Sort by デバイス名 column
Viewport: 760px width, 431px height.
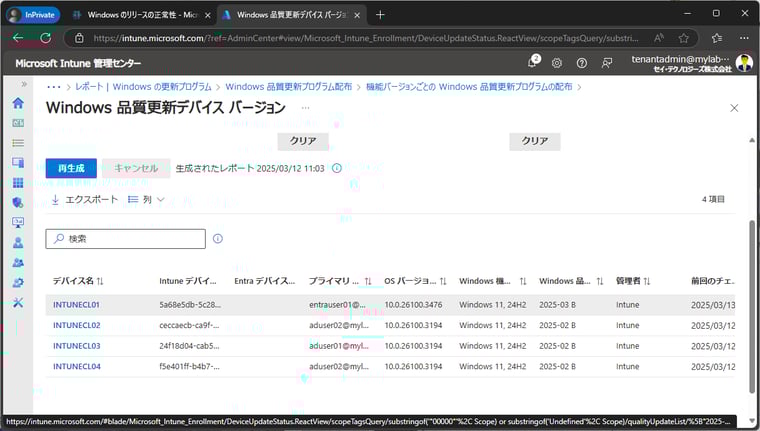pyautogui.click(x=78, y=281)
